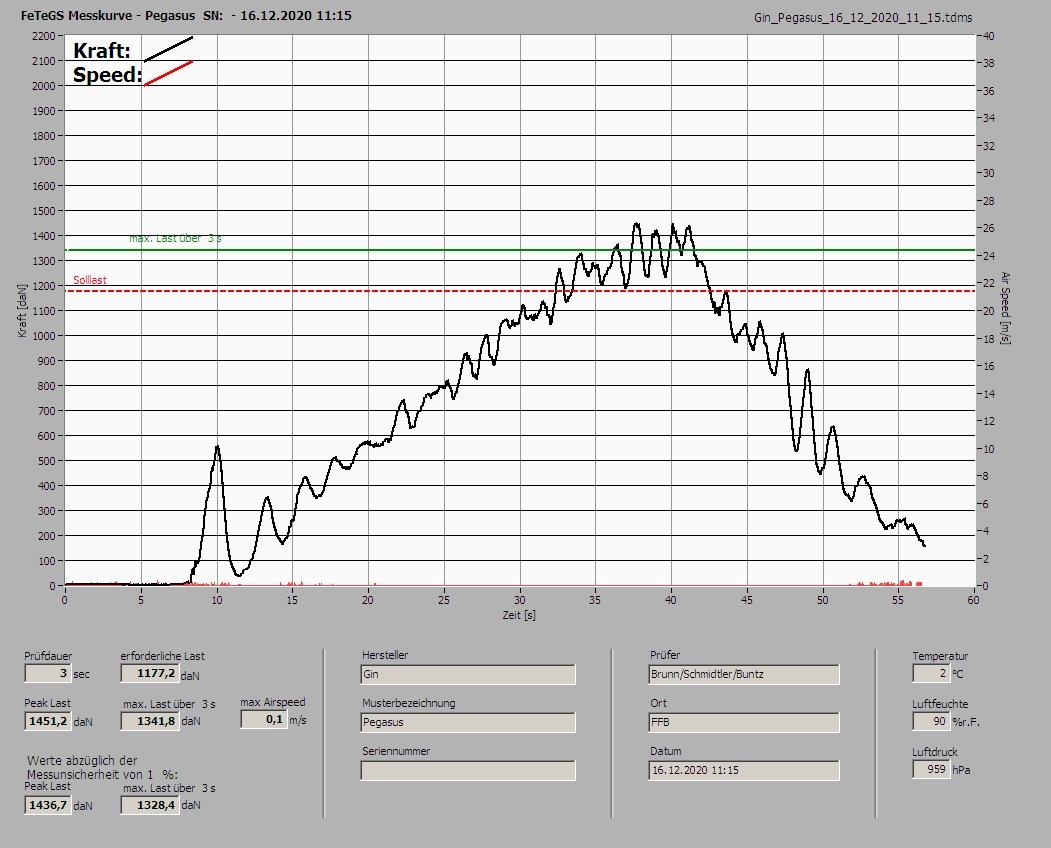Click the Musterbezeichnung label

tap(409, 703)
